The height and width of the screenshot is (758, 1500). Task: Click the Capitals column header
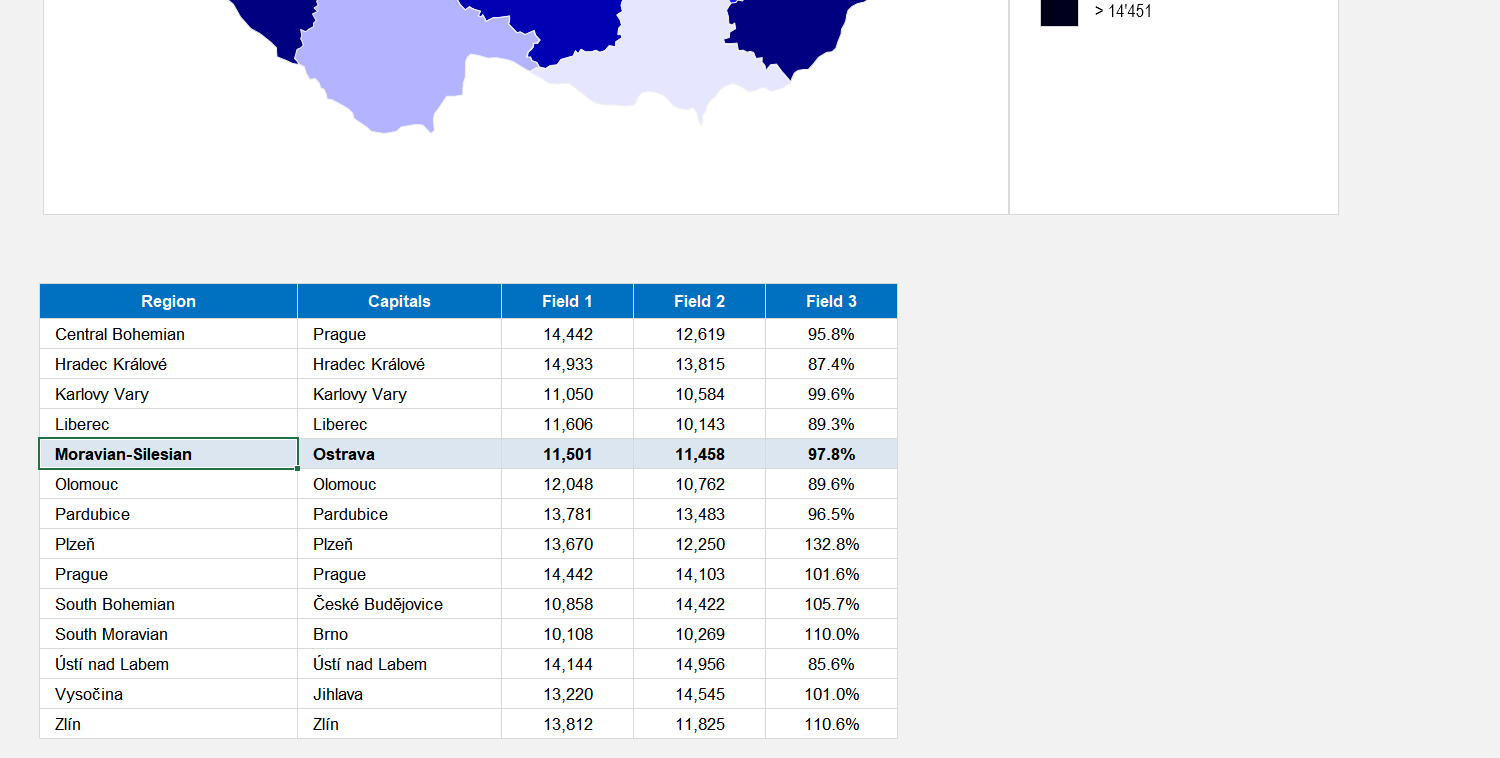click(x=398, y=301)
